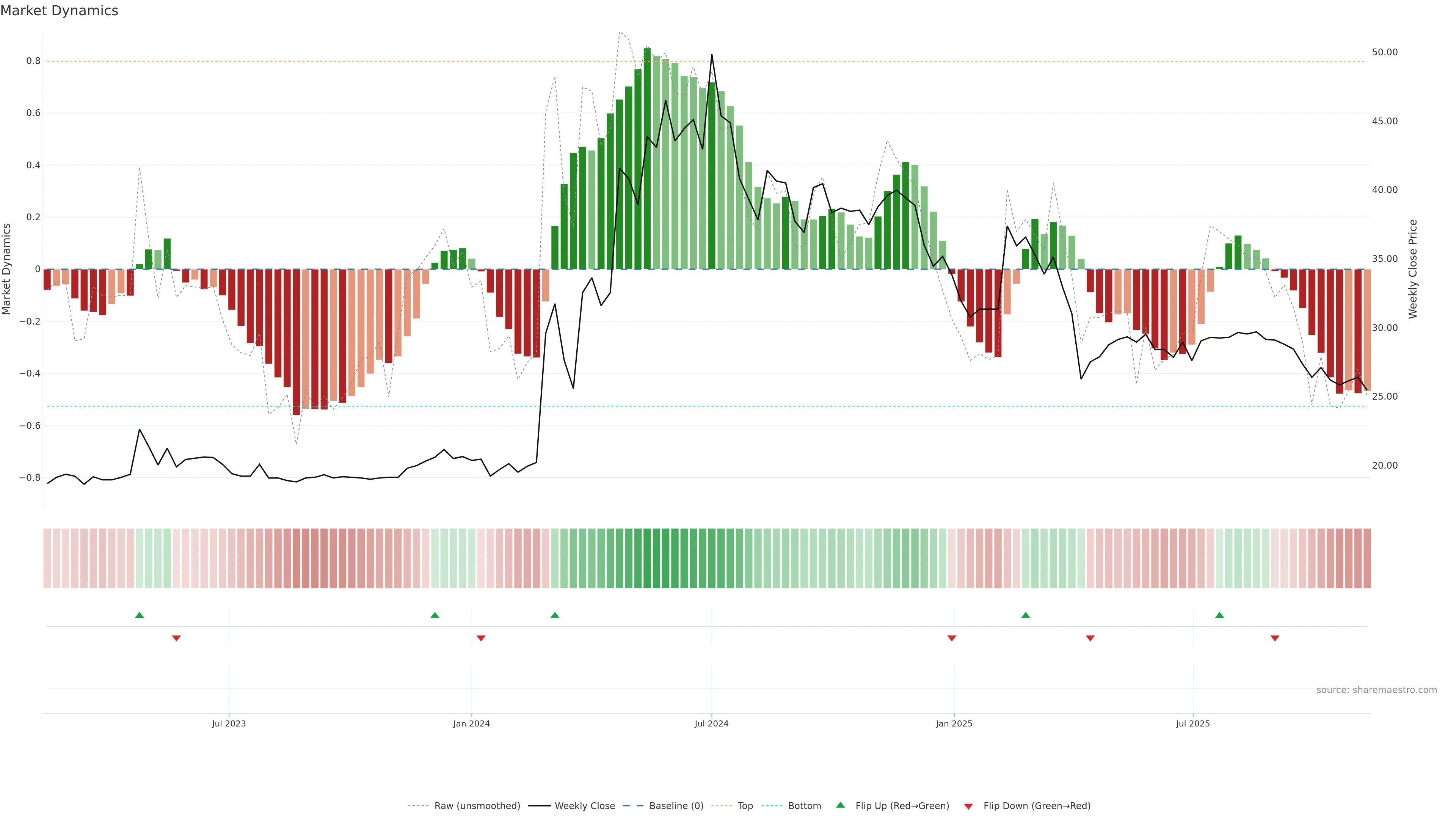Click the Market Dynamics chart title
This screenshot has height=819, width=1456.
[60, 11]
